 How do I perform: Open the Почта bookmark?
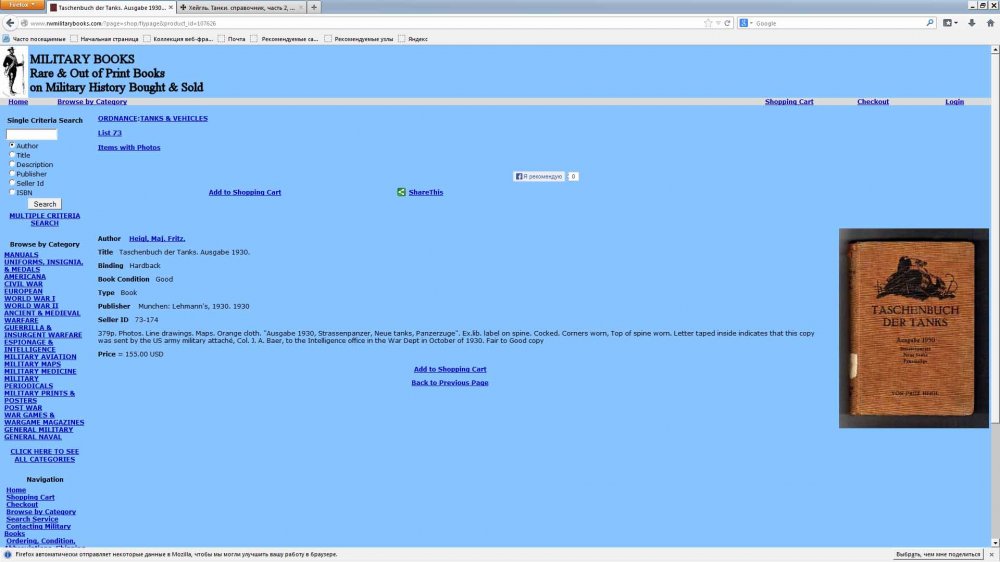(x=232, y=39)
